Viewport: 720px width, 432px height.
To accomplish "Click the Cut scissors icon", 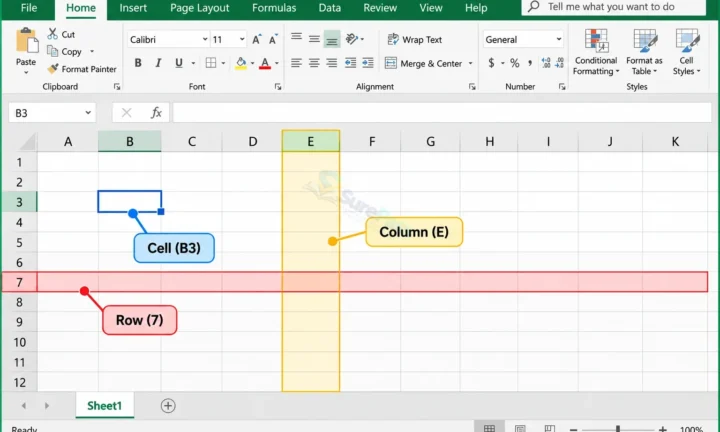I will point(53,34).
